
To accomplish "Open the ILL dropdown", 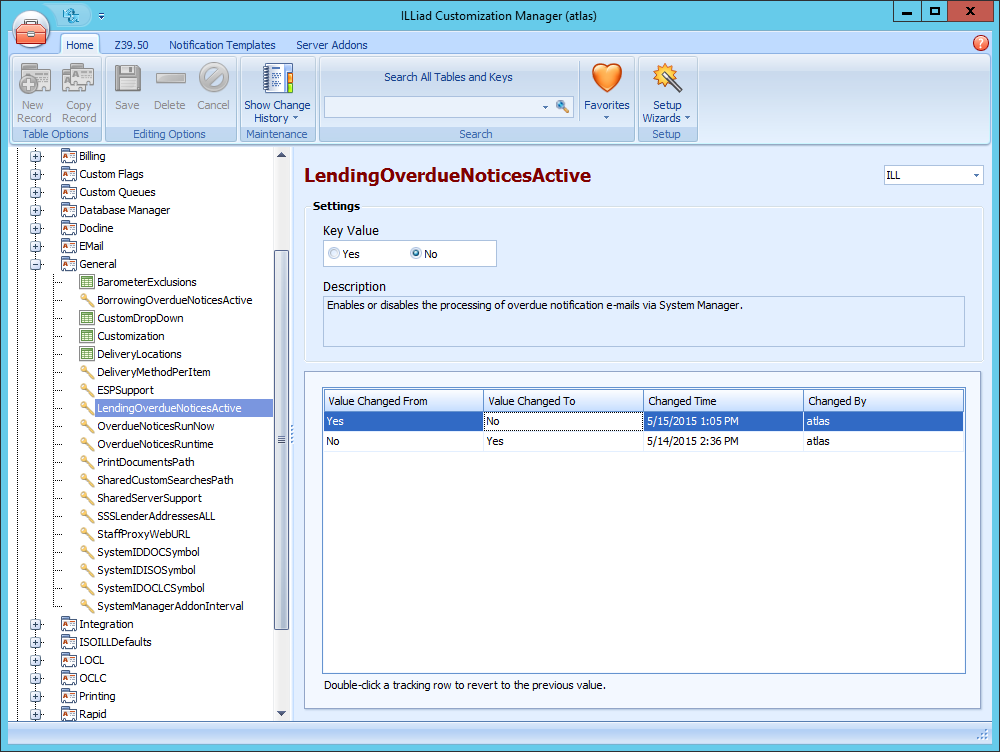I will [933, 175].
